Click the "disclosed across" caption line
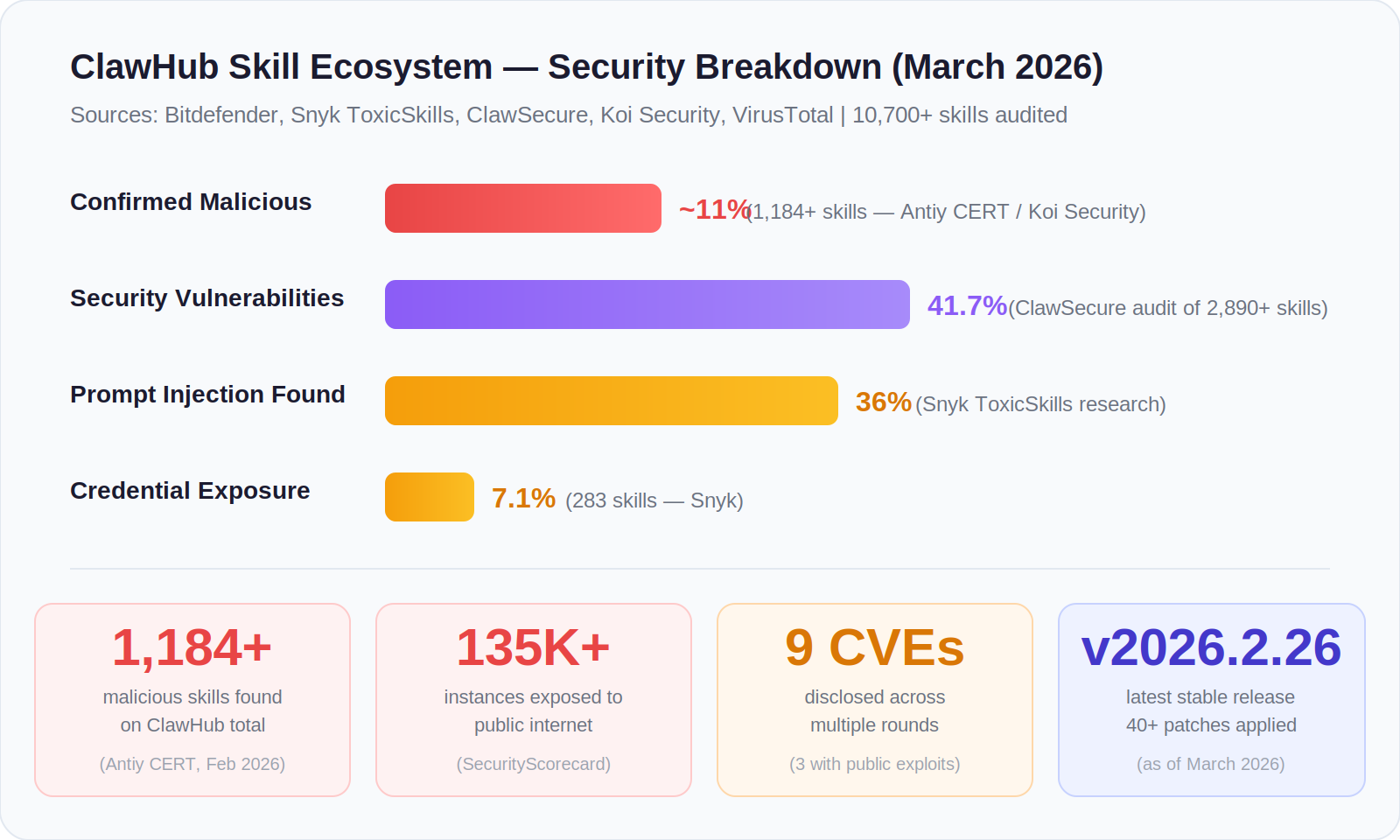 (x=875, y=697)
